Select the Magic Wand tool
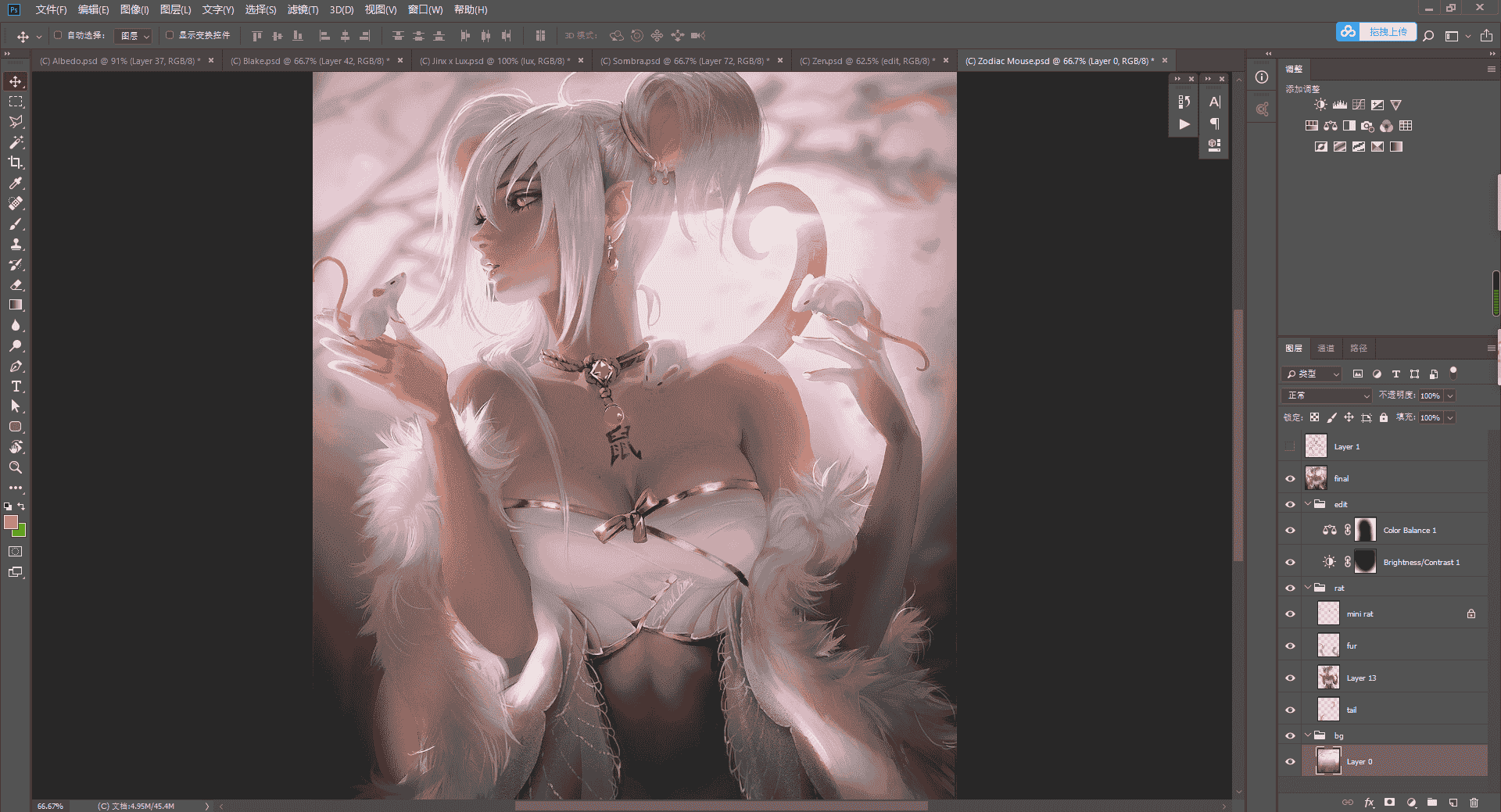 click(16, 142)
